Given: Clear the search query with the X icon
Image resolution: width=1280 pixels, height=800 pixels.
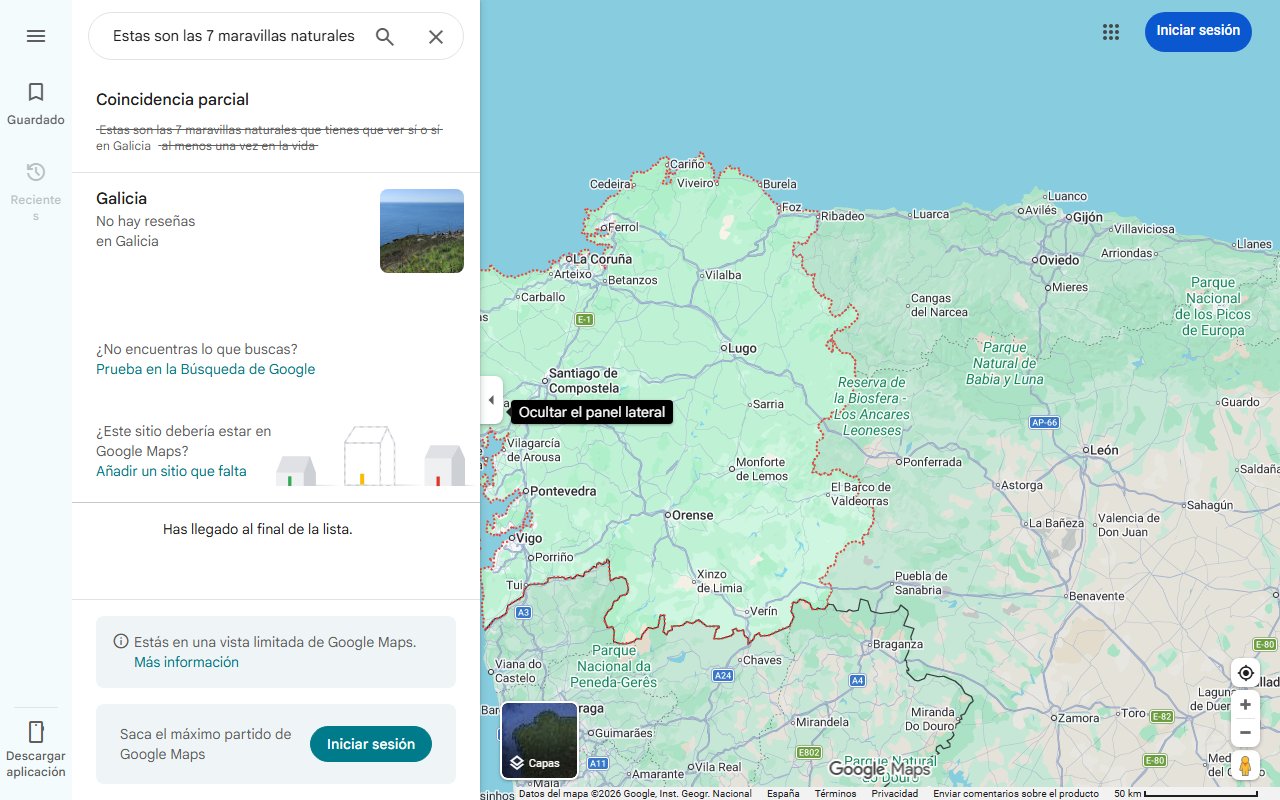Looking at the screenshot, I should pos(436,36).
